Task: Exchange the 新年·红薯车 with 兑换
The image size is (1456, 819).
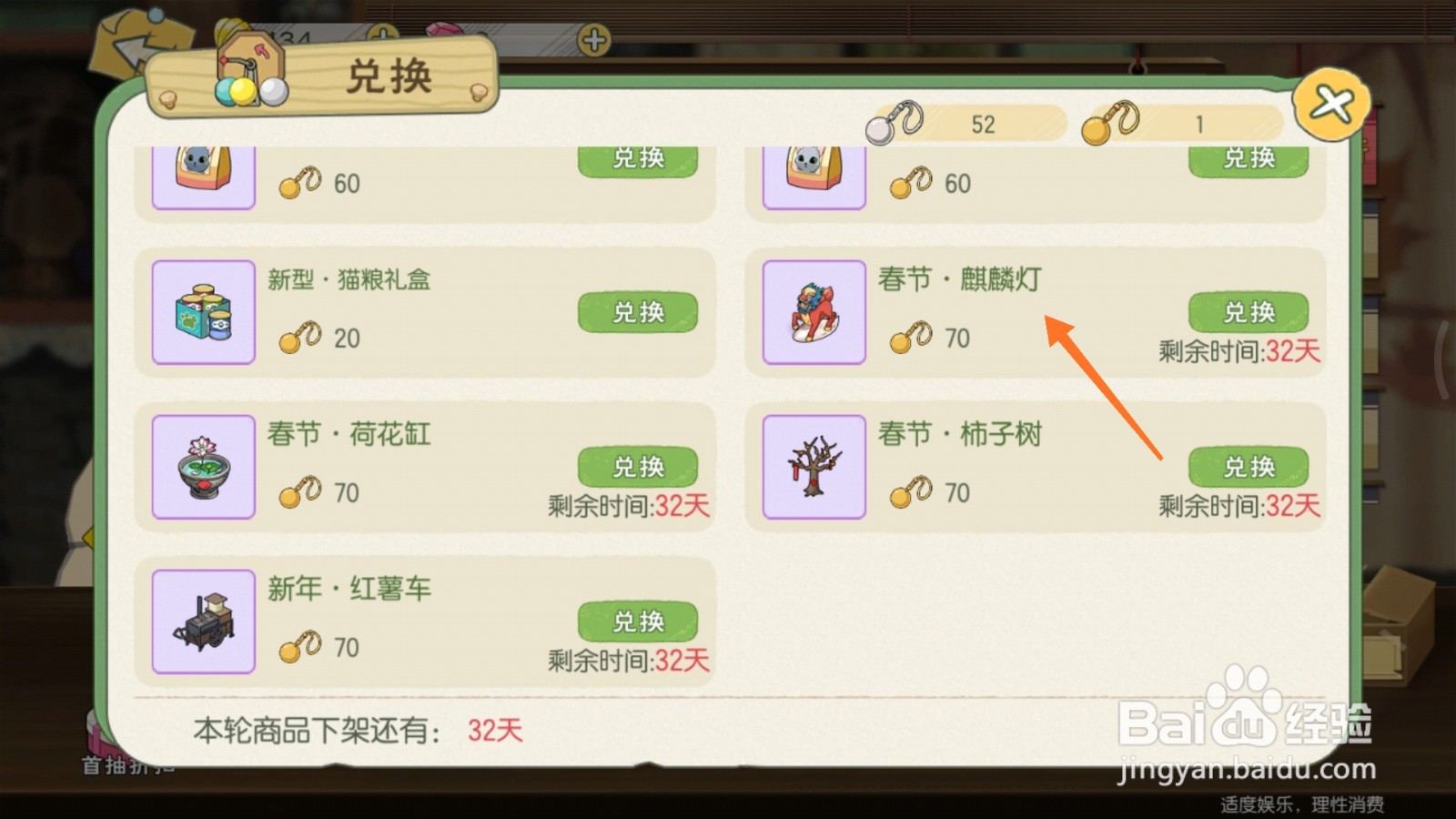Action: (638, 622)
